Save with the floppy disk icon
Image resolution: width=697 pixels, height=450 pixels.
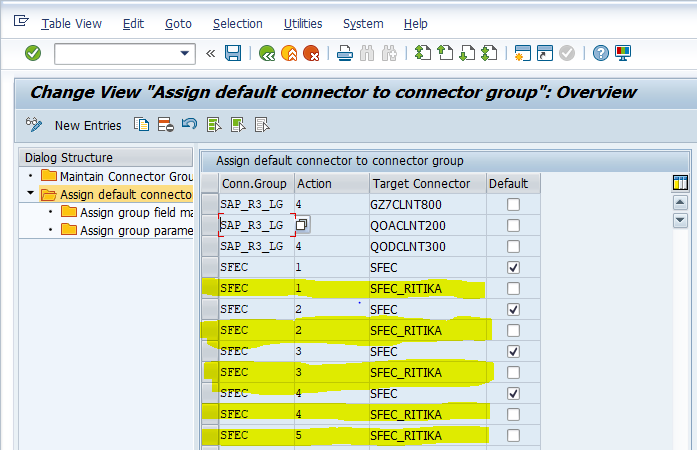point(233,53)
